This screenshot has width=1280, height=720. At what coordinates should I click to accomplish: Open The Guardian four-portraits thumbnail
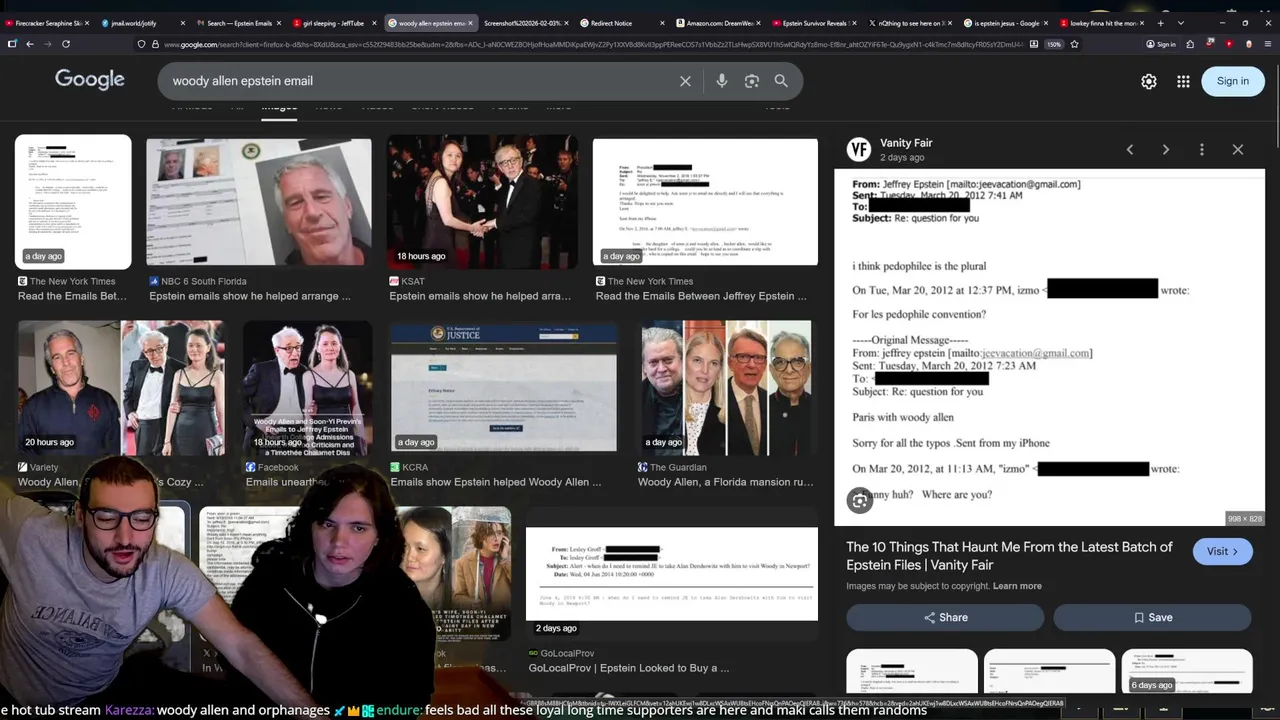pyautogui.click(x=726, y=388)
